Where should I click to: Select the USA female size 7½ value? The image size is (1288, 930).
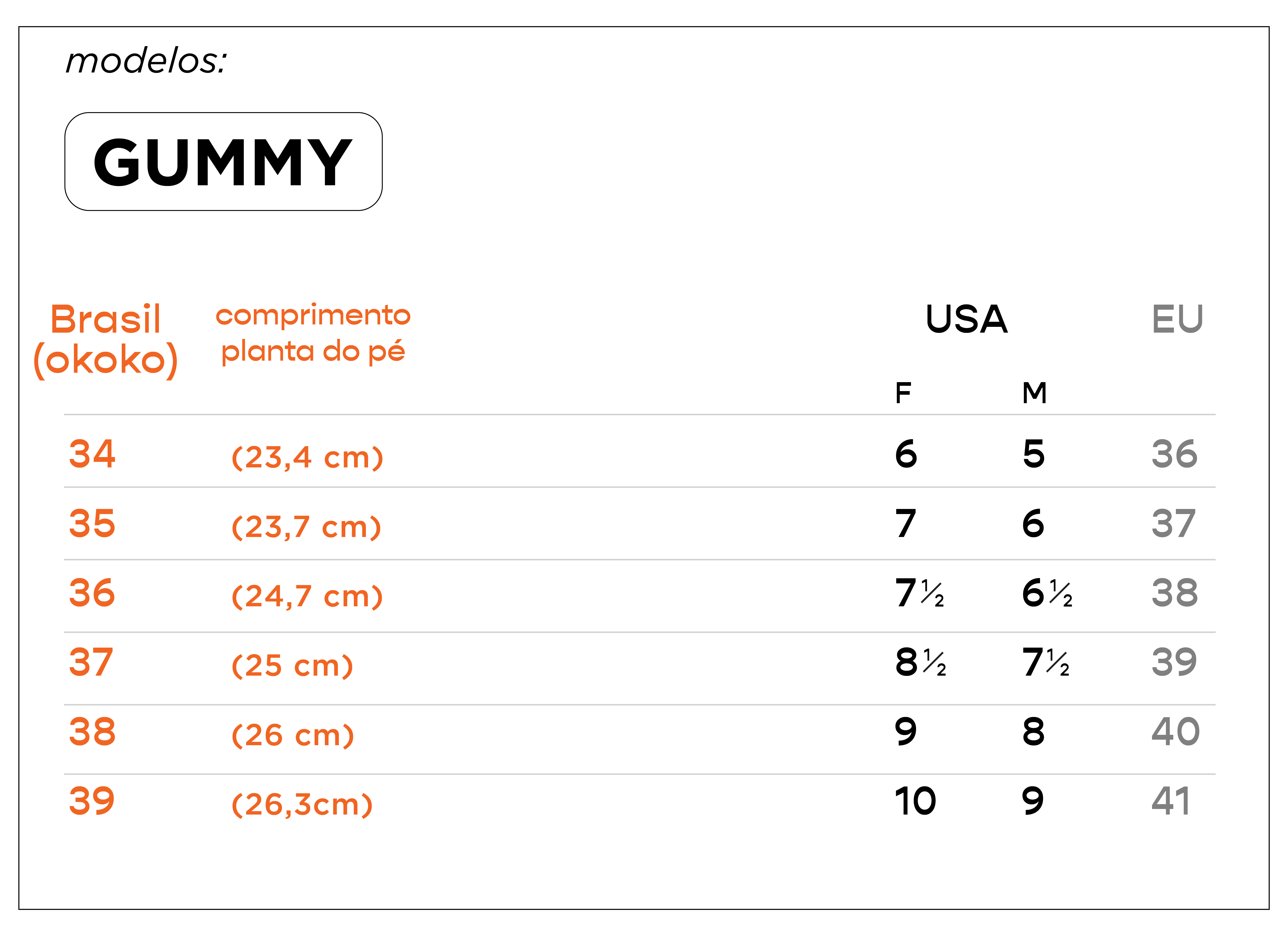pos(919,593)
